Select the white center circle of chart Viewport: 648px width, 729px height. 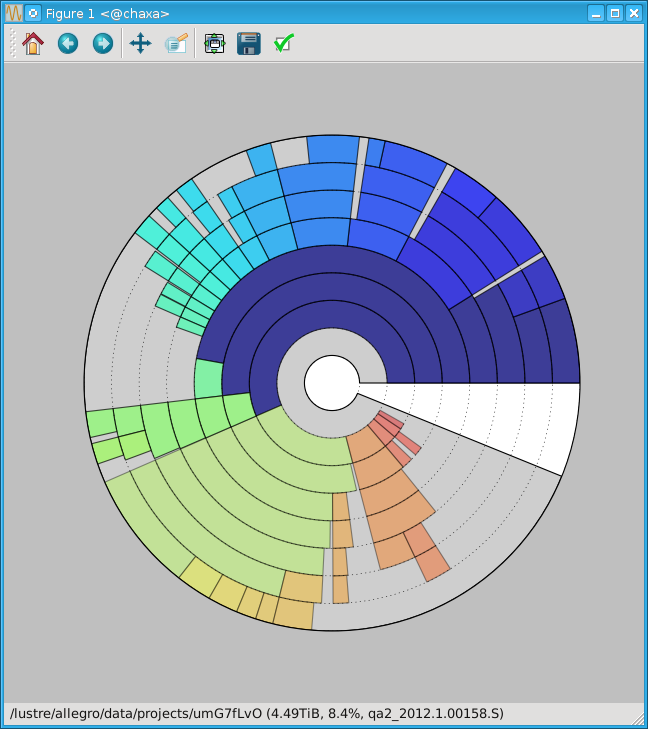pos(332,383)
